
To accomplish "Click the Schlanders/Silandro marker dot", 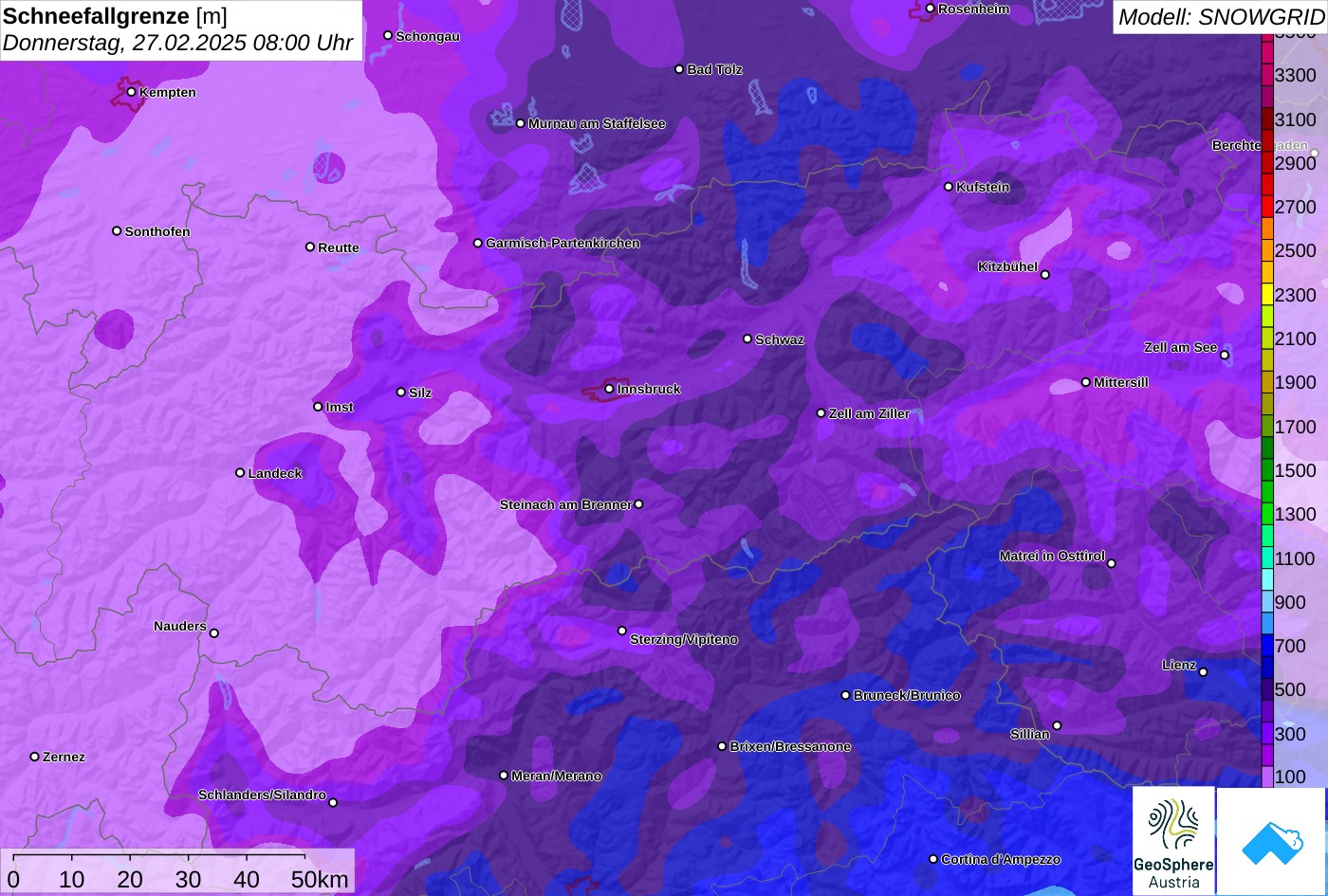I will pyautogui.click(x=333, y=803).
